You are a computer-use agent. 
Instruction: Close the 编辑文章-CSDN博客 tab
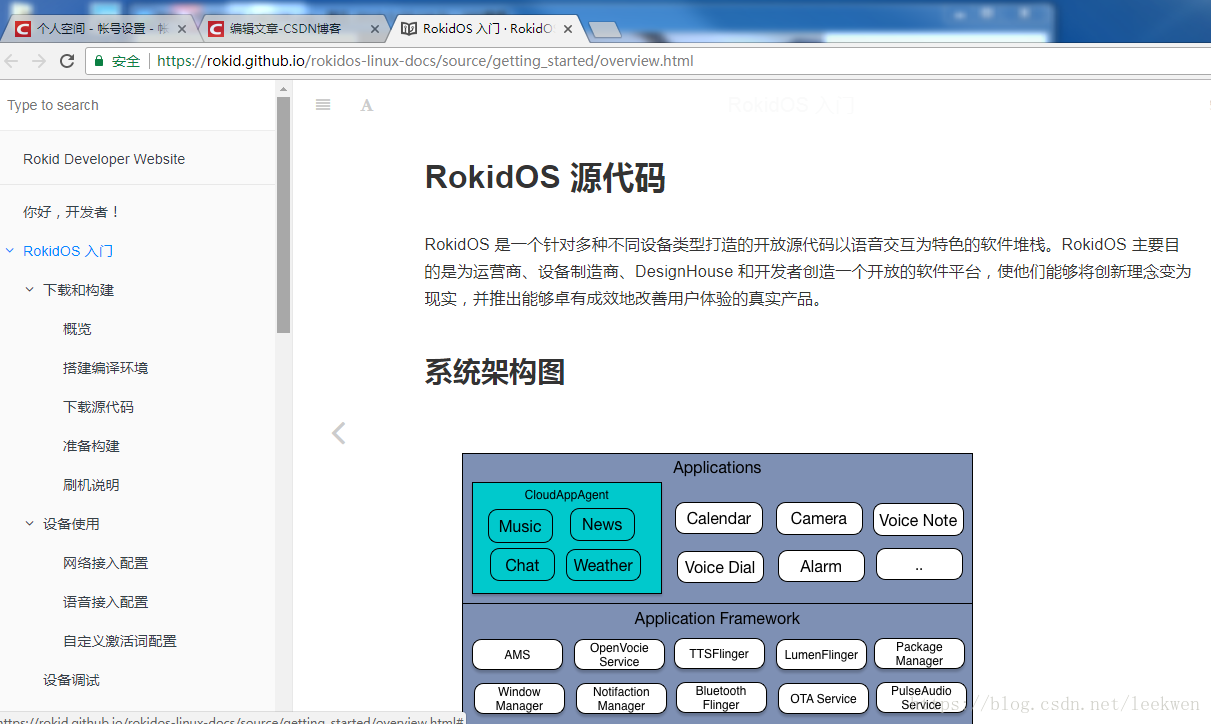375,29
